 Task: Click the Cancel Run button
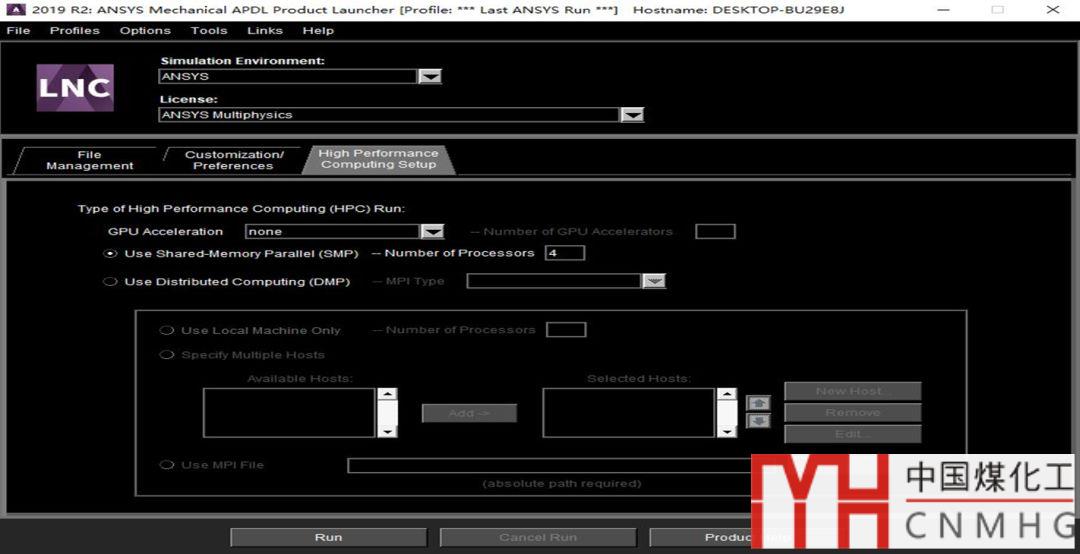tap(538, 537)
